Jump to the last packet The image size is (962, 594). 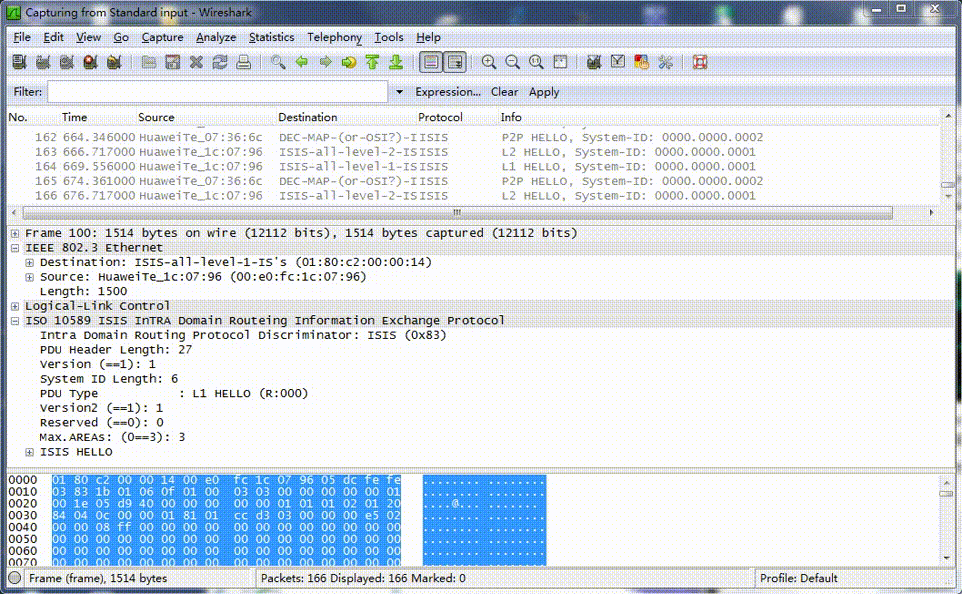(396, 62)
